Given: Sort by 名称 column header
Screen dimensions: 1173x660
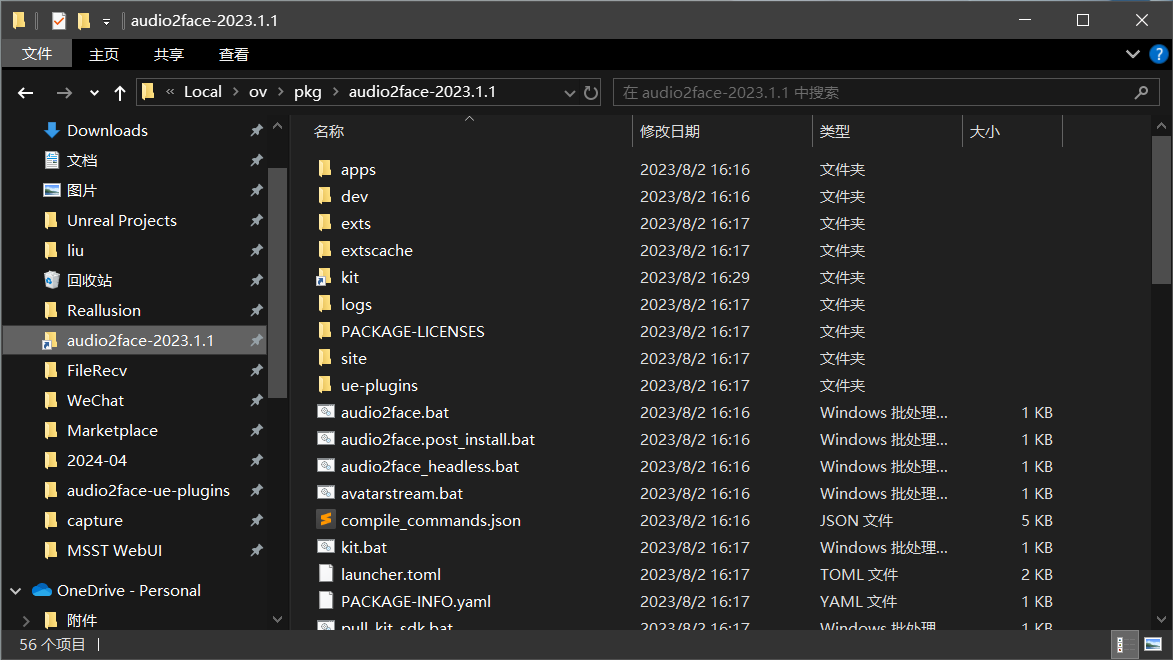Looking at the screenshot, I should click(329, 131).
